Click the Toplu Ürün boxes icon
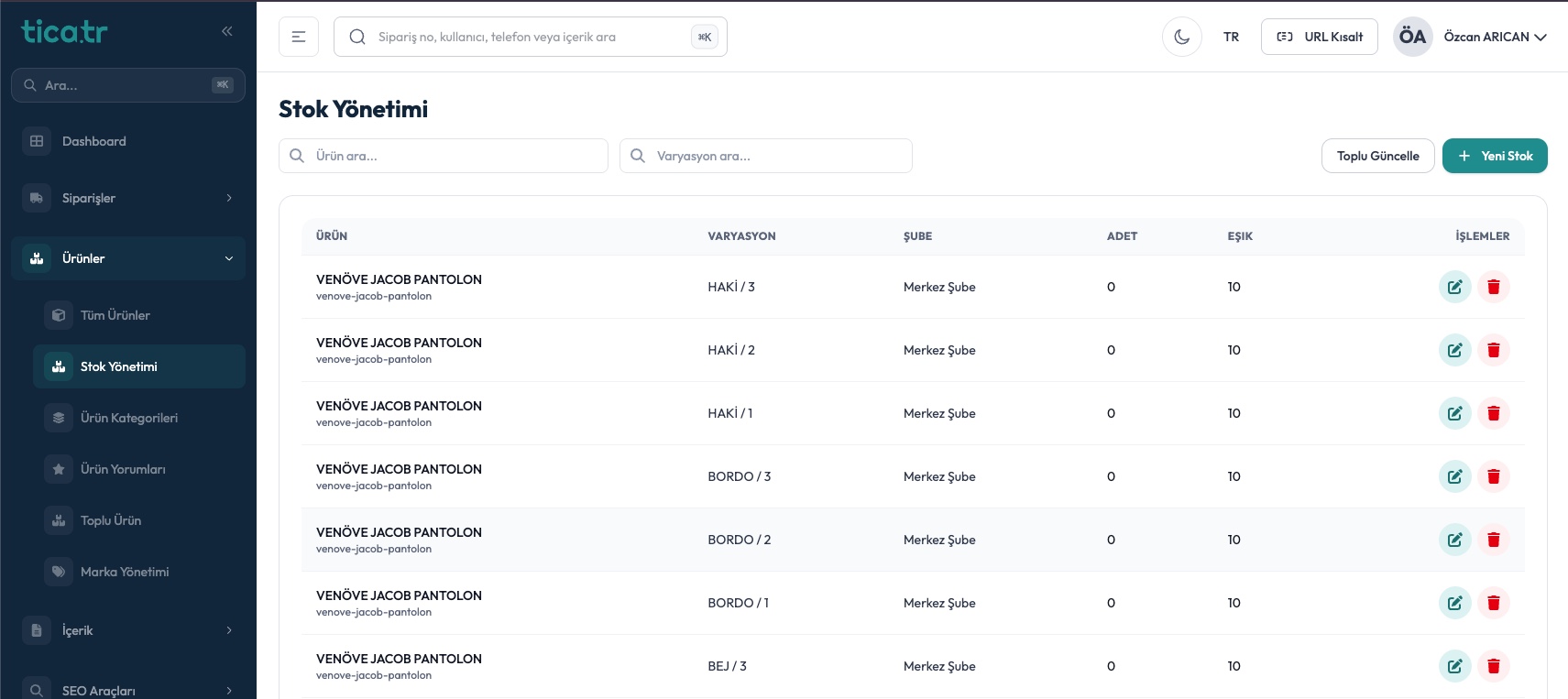The width and height of the screenshot is (1568, 699). pos(59,520)
